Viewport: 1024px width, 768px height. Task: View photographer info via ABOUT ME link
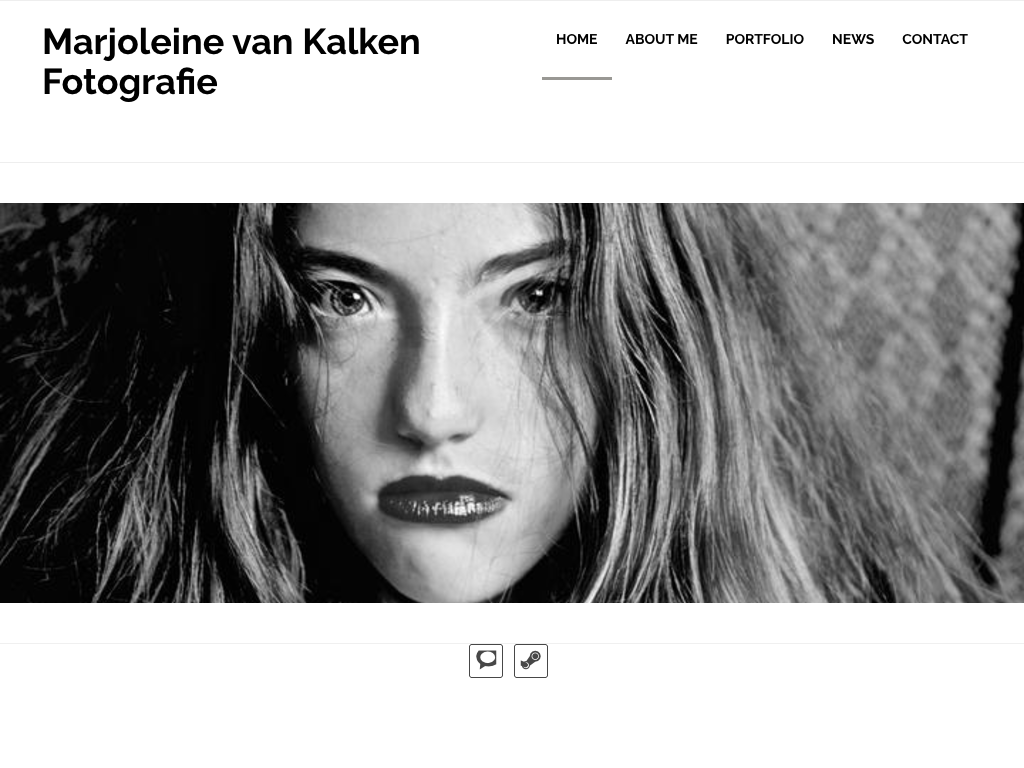coord(662,39)
